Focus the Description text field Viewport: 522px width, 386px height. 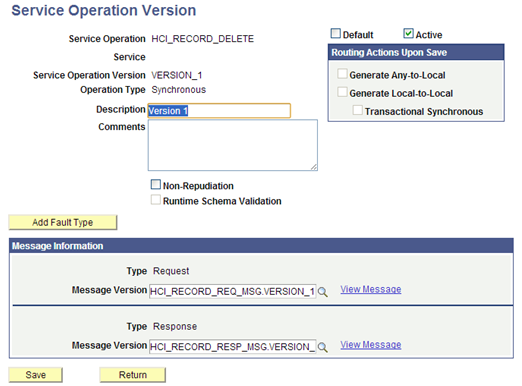tap(219, 111)
